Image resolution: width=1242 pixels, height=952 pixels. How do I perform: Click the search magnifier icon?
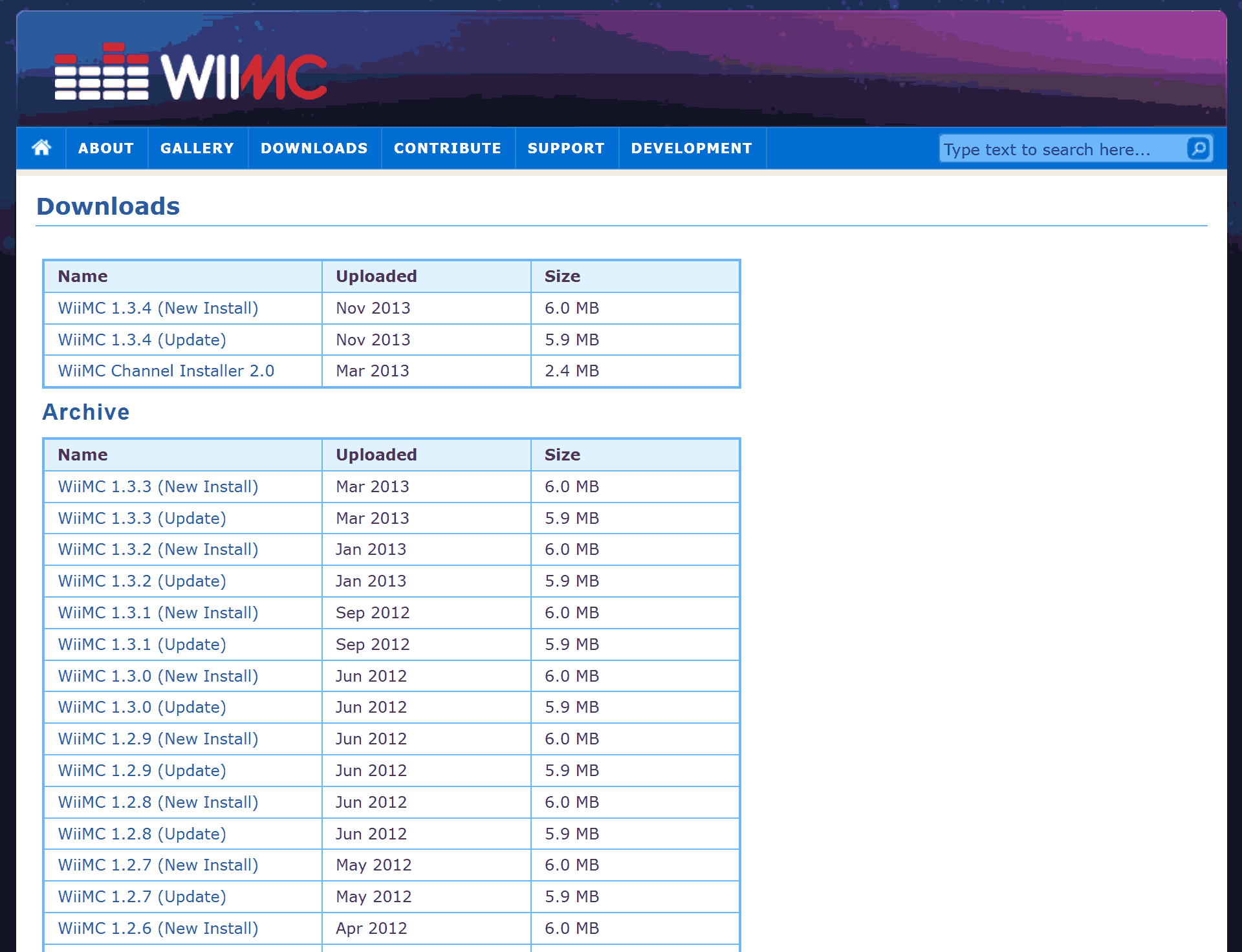click(1198, 149)
